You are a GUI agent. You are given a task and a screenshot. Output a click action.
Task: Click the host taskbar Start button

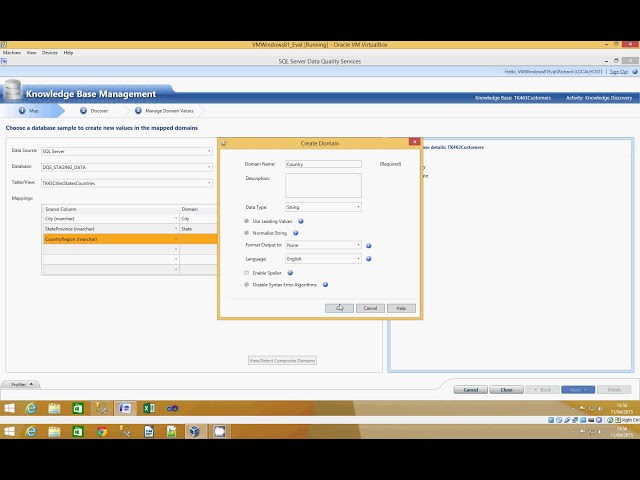[x=9, y=431]
